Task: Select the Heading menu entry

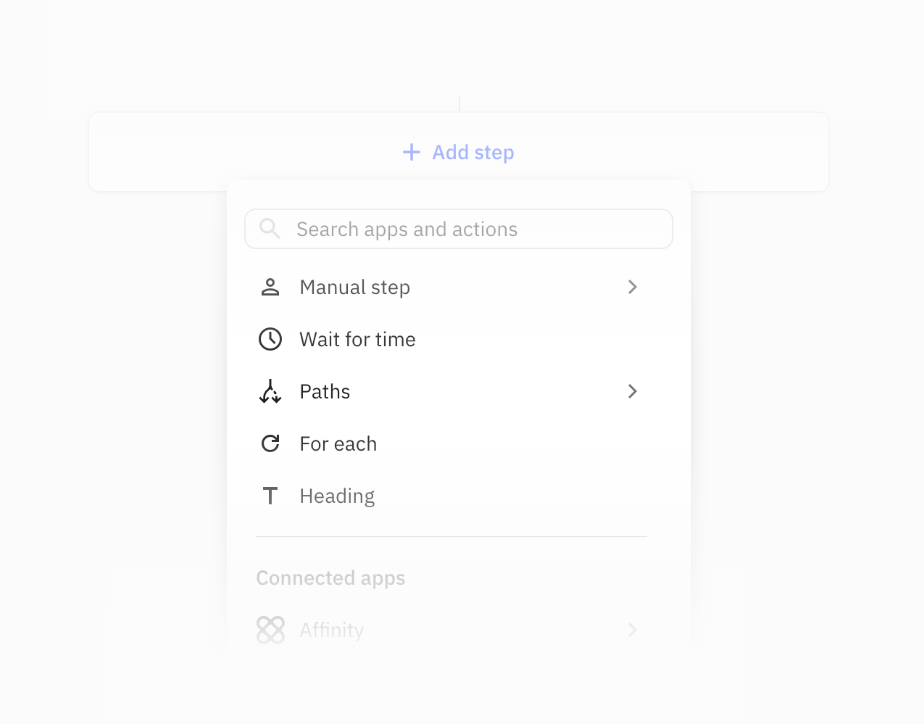Action: click(x=337, y=495)
